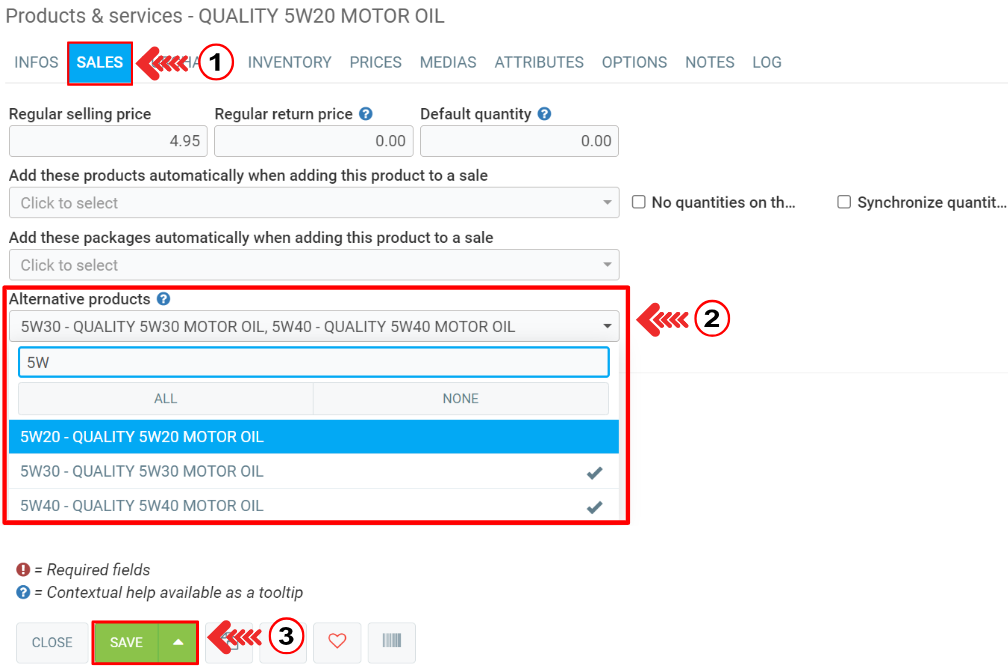Go to the ATTRIBUTES tab

(539, 62)
